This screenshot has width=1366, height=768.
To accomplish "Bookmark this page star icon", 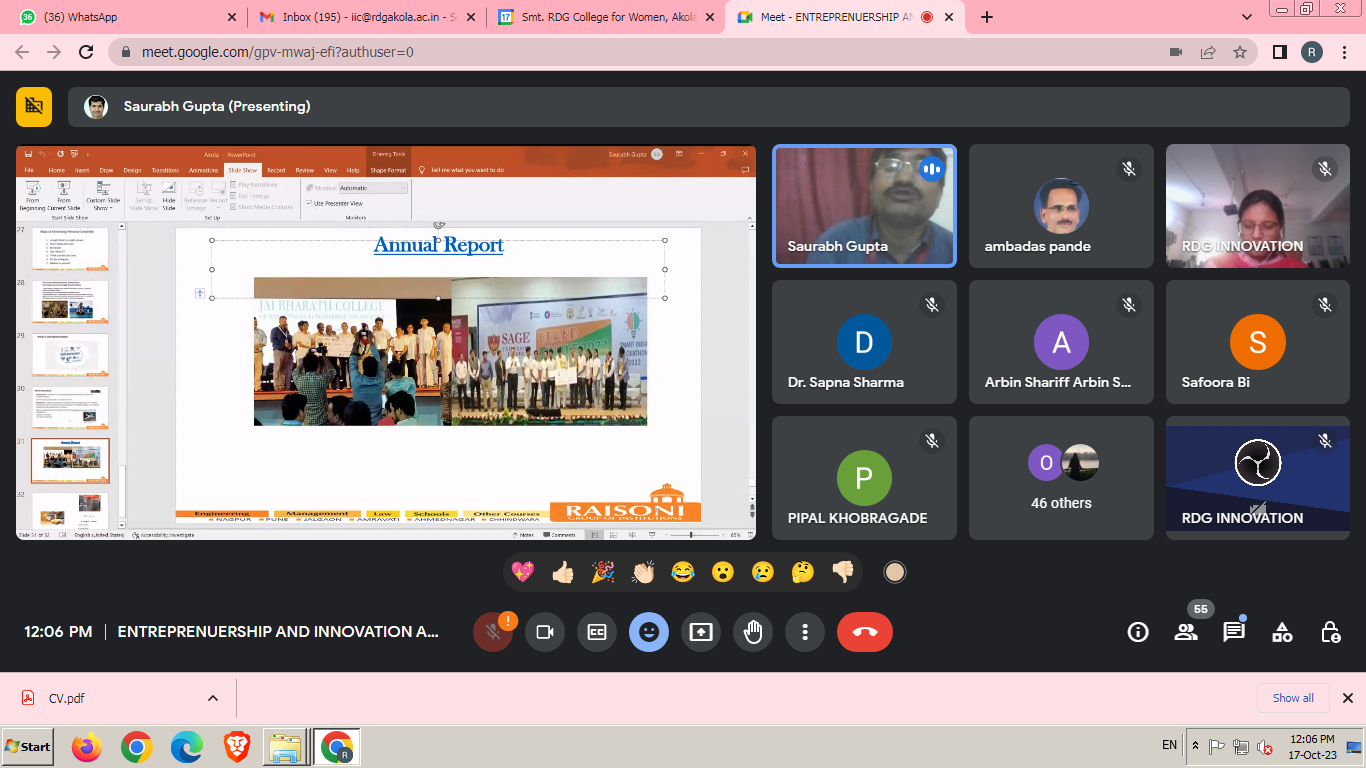I will [x=1240, y=52].
